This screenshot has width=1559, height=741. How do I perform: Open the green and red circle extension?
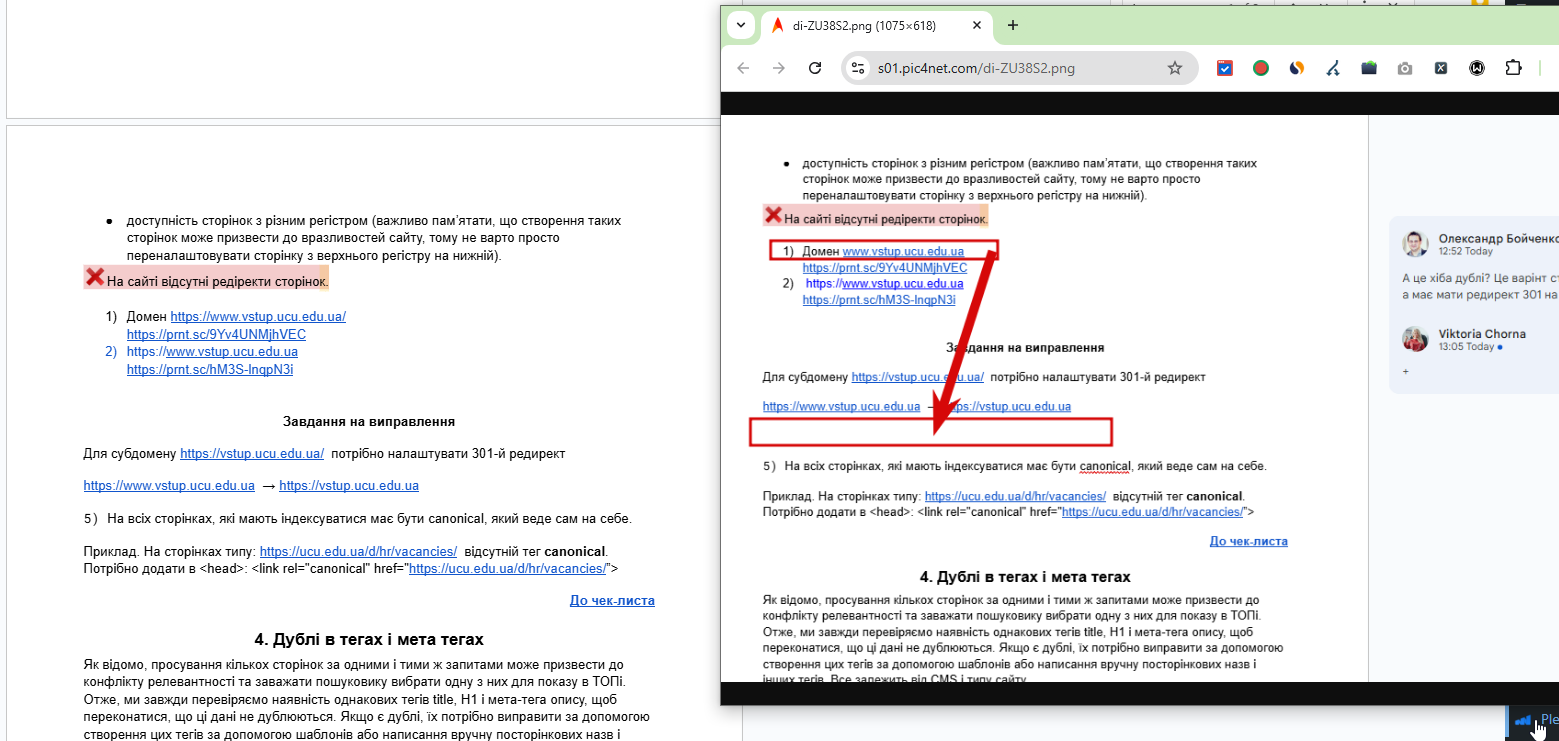pyautogui.click(x=1261, y=68)
